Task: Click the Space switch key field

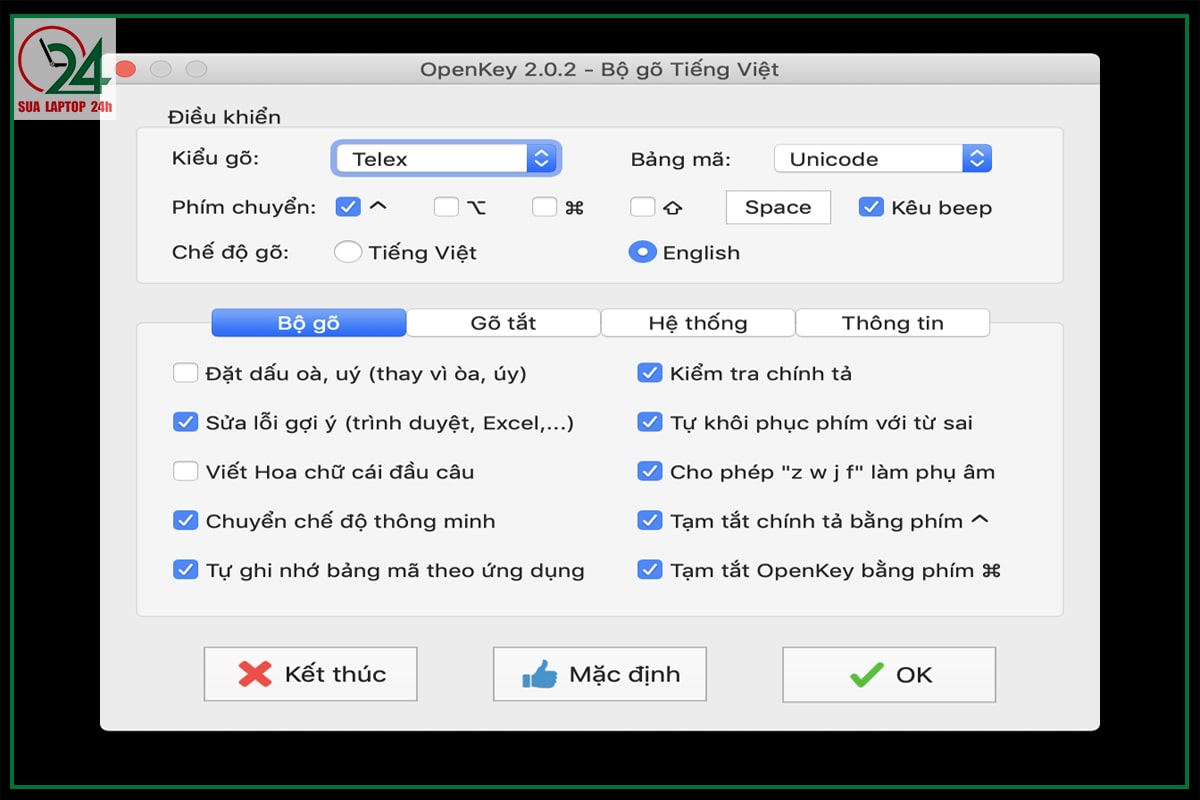Action: pyautogui.click(x=778, y=207)
